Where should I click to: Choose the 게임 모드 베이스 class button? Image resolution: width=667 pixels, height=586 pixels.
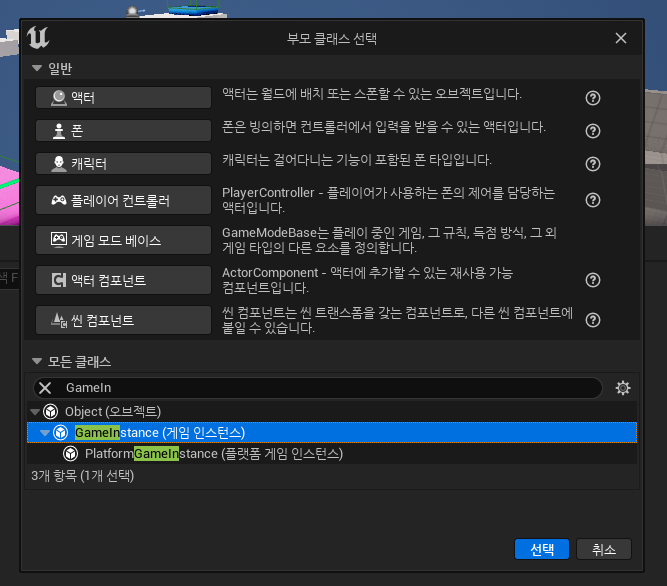click(123, 240)
